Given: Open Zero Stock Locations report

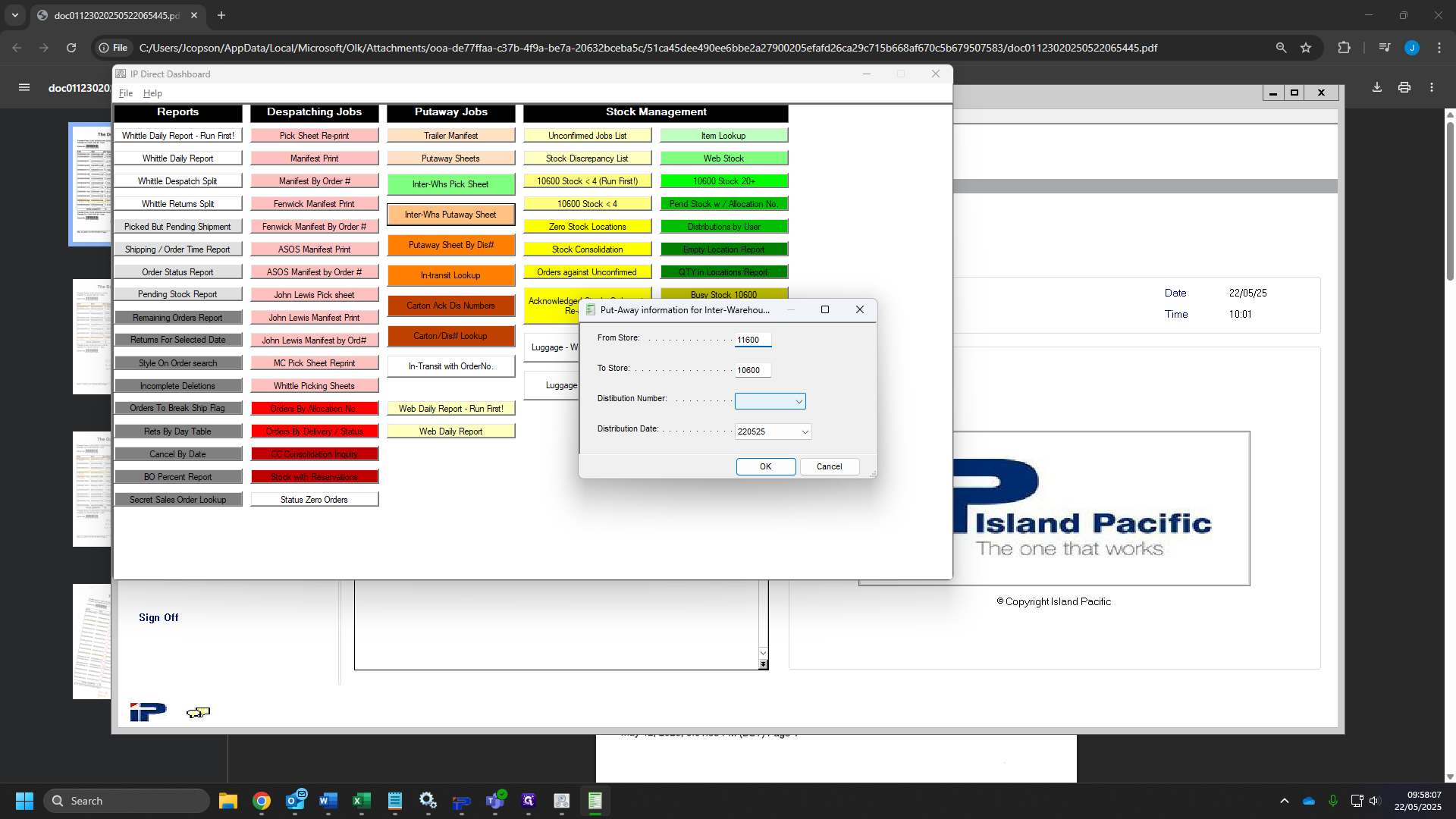Looking at the screenshot, I should 587,227.
